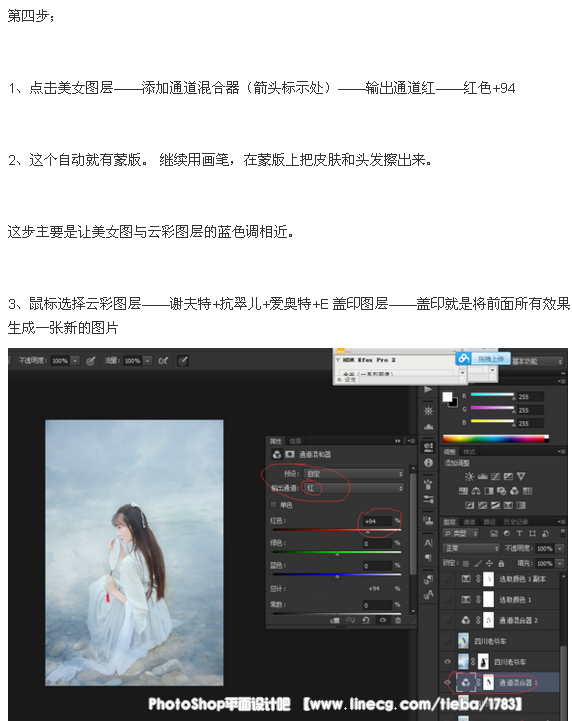Show hidden layer 选取颜色 1 副本
The width and height of the screenshot is (572, 721).
click(x=447, y=579)
